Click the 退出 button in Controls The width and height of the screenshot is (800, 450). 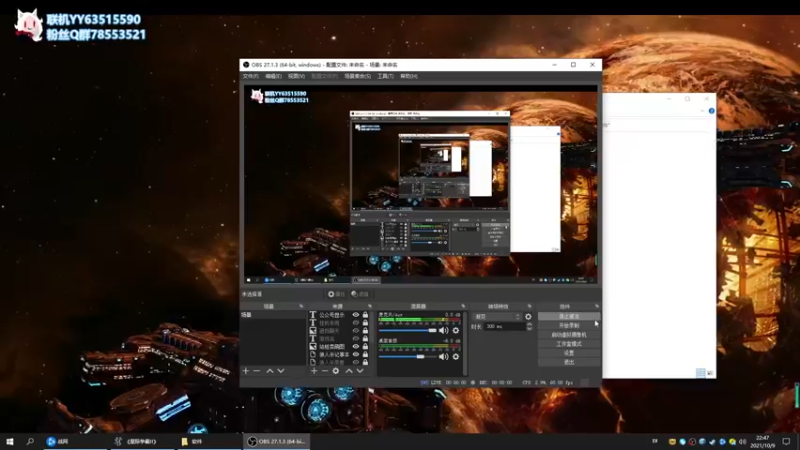pos(569,362)
